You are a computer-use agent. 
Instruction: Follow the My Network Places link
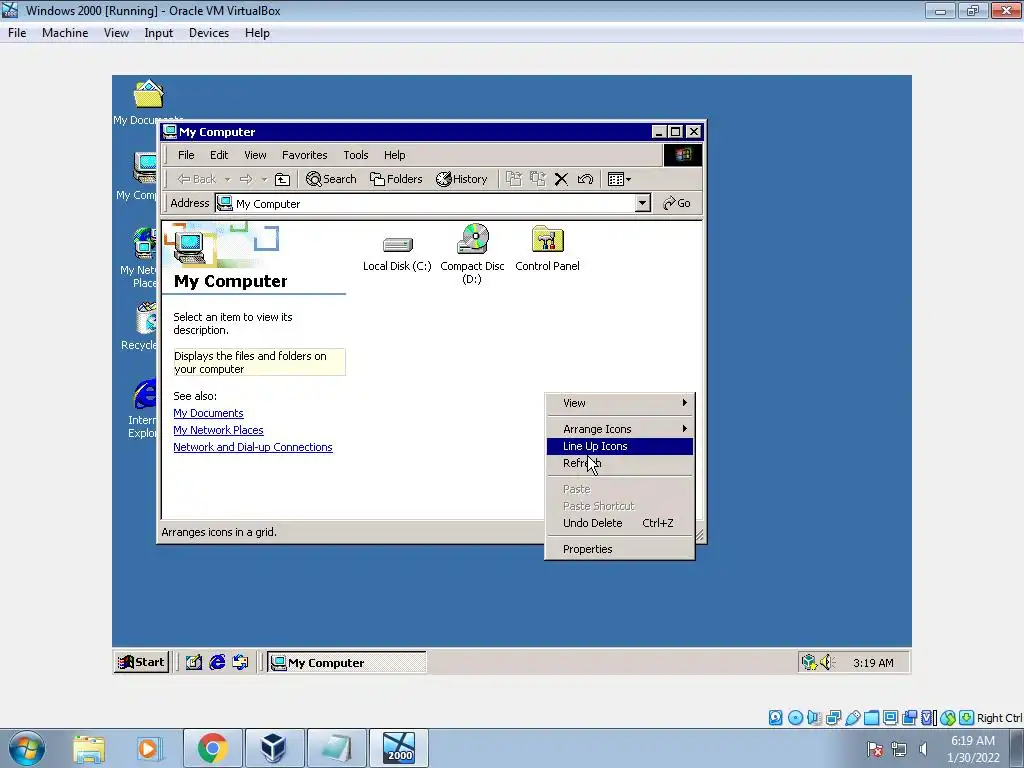[218, 430]
